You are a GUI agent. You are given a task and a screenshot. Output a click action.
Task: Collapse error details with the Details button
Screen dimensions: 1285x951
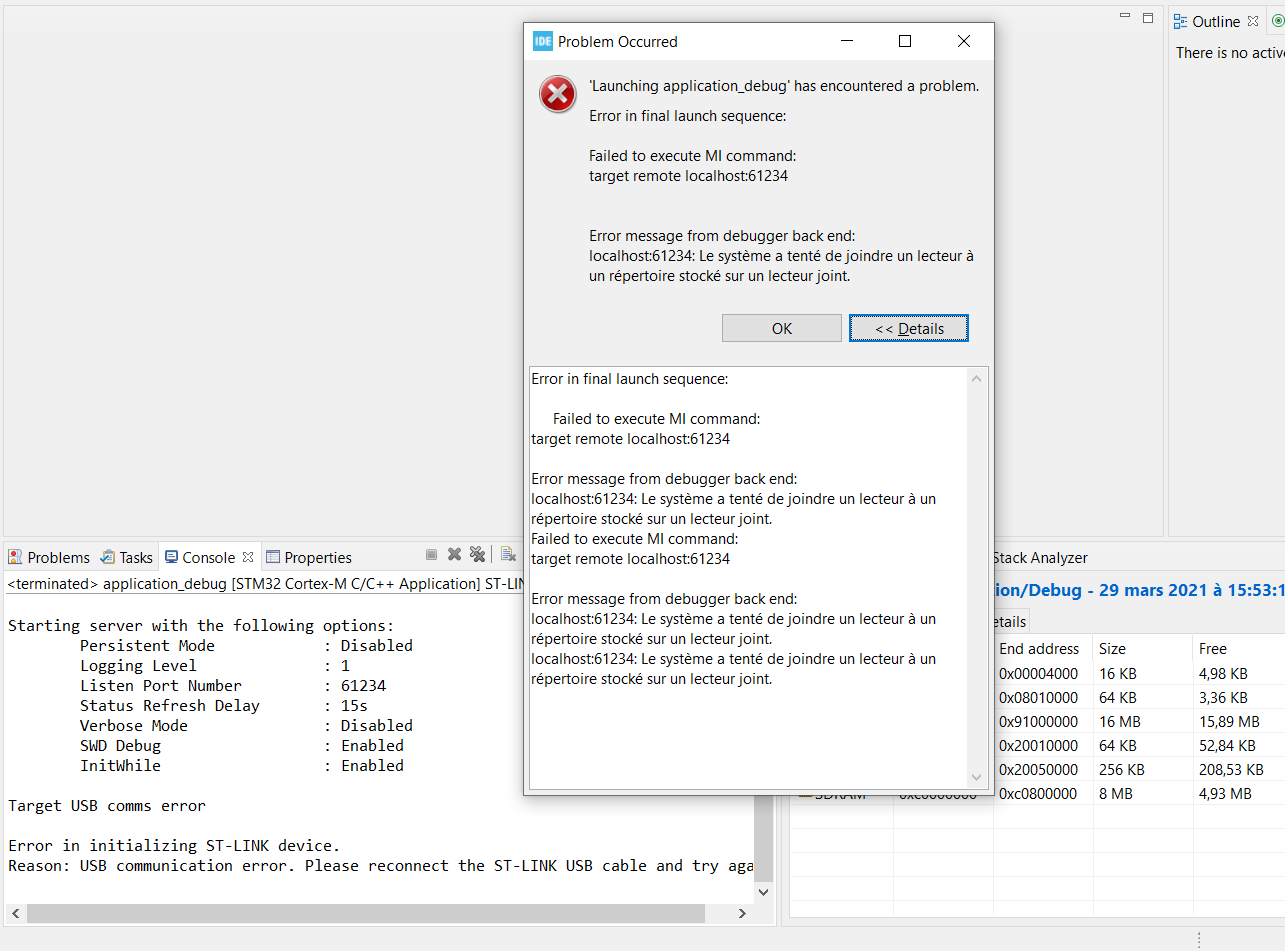click(x=908, y=328)
